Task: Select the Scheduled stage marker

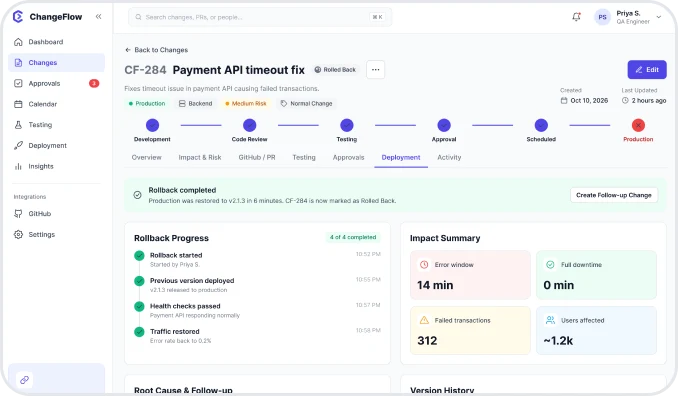Action: (x=541, y=125)
